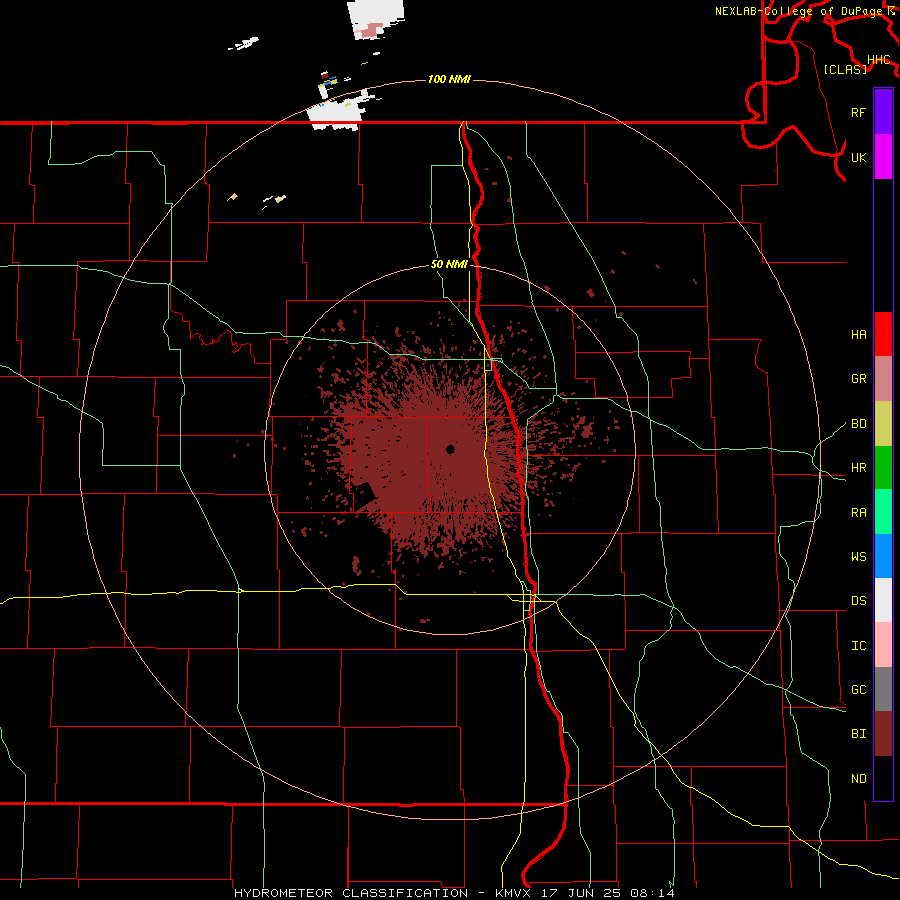Click the RA legend label
900x900 pixels.
tap(859, 513)
